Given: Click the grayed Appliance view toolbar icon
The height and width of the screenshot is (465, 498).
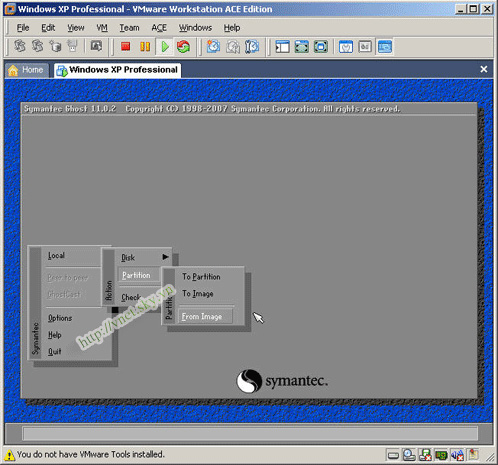Looking at the screenshot, I should pyautogui.click(x=365, y=46).
